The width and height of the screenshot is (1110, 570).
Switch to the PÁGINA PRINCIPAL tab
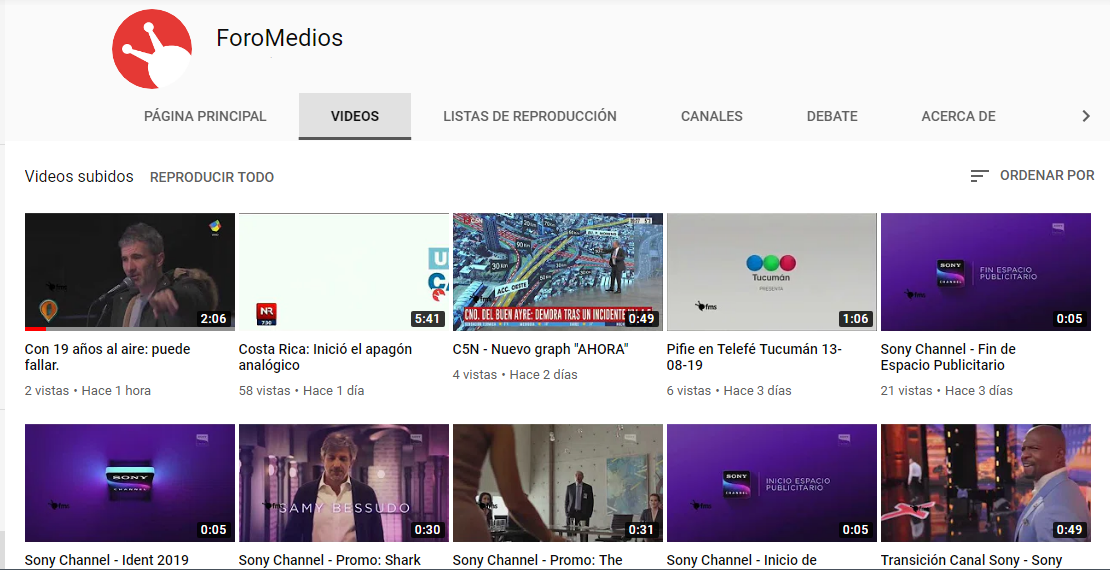205,116
